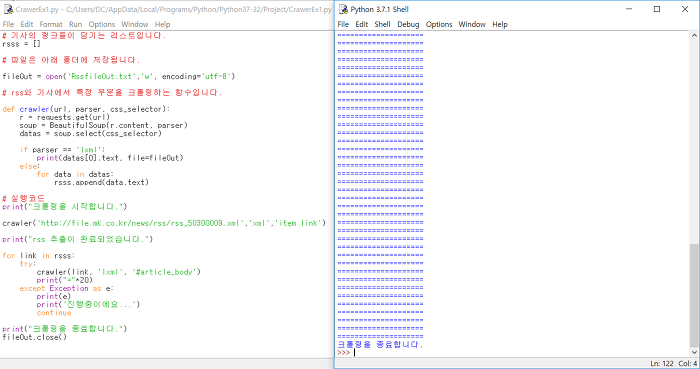The width and height of the screenshot is (700, 369).
Task: Click the crawler call with mk.co.kr URL
Action: click(x=164, y=223)
